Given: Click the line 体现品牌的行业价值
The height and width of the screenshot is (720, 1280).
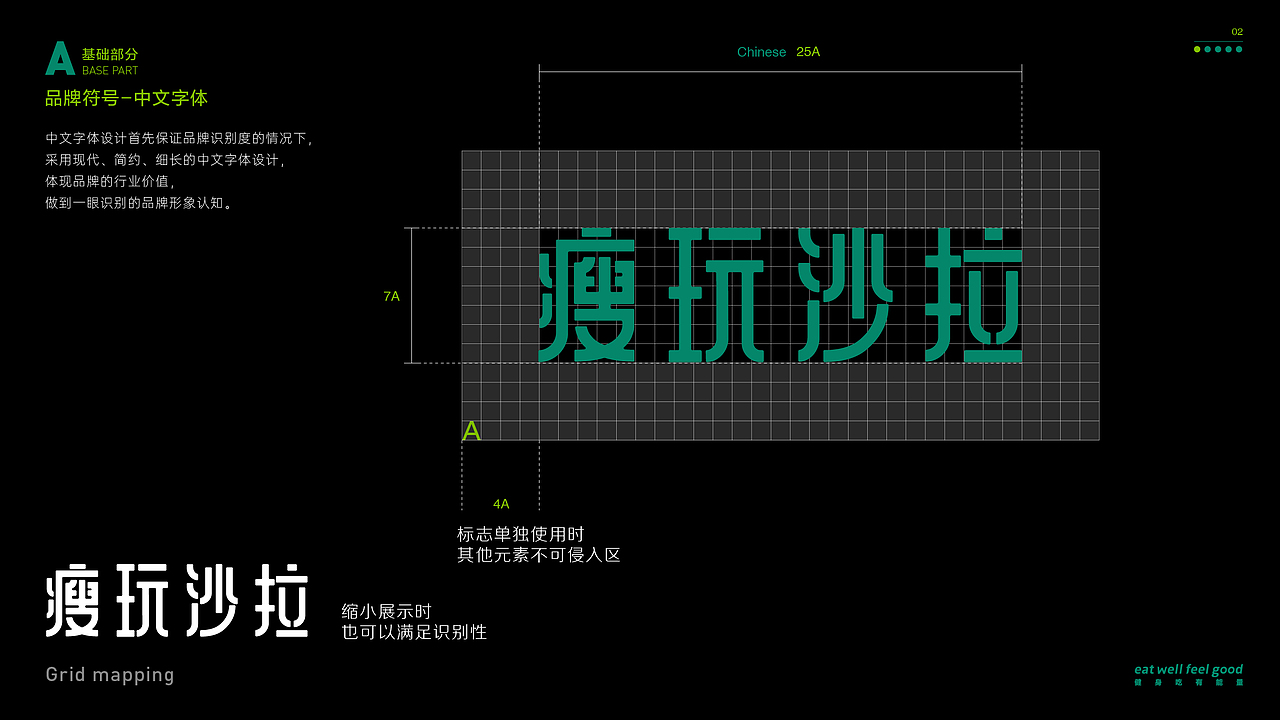Looking at the screenshot, I should click(x=111, y=182).
